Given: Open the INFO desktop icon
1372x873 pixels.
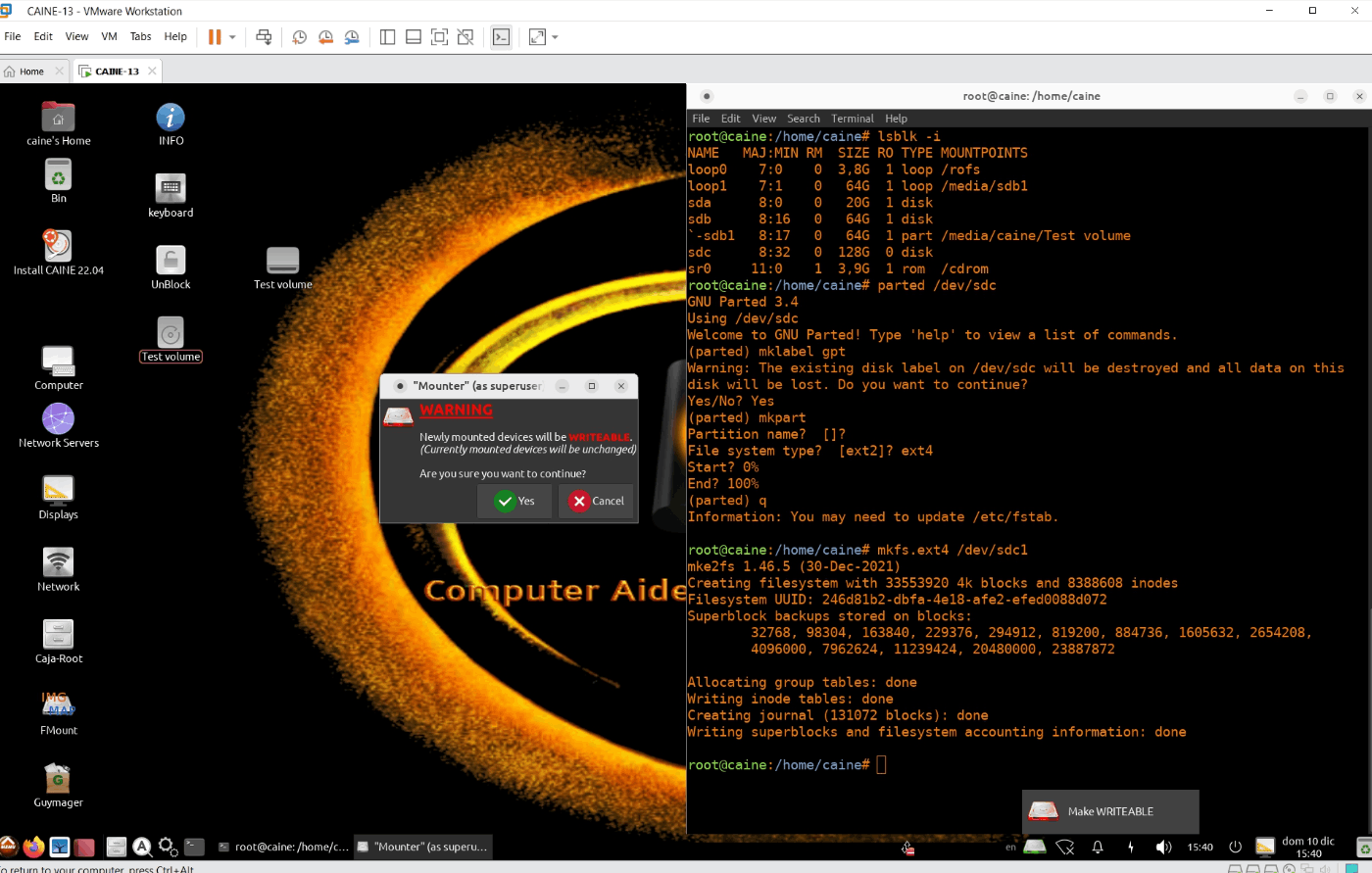Looking at the screenshot, I should click(171, 124).
